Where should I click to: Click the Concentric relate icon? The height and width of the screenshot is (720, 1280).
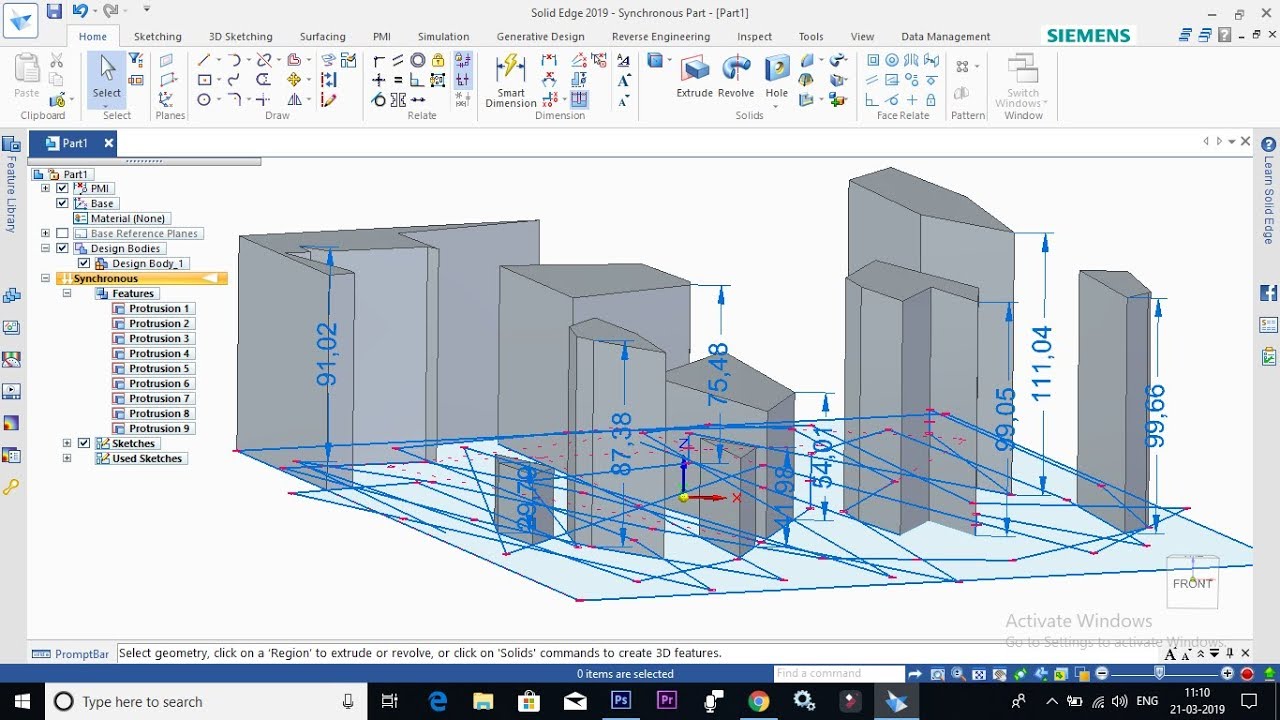point(418,60)
